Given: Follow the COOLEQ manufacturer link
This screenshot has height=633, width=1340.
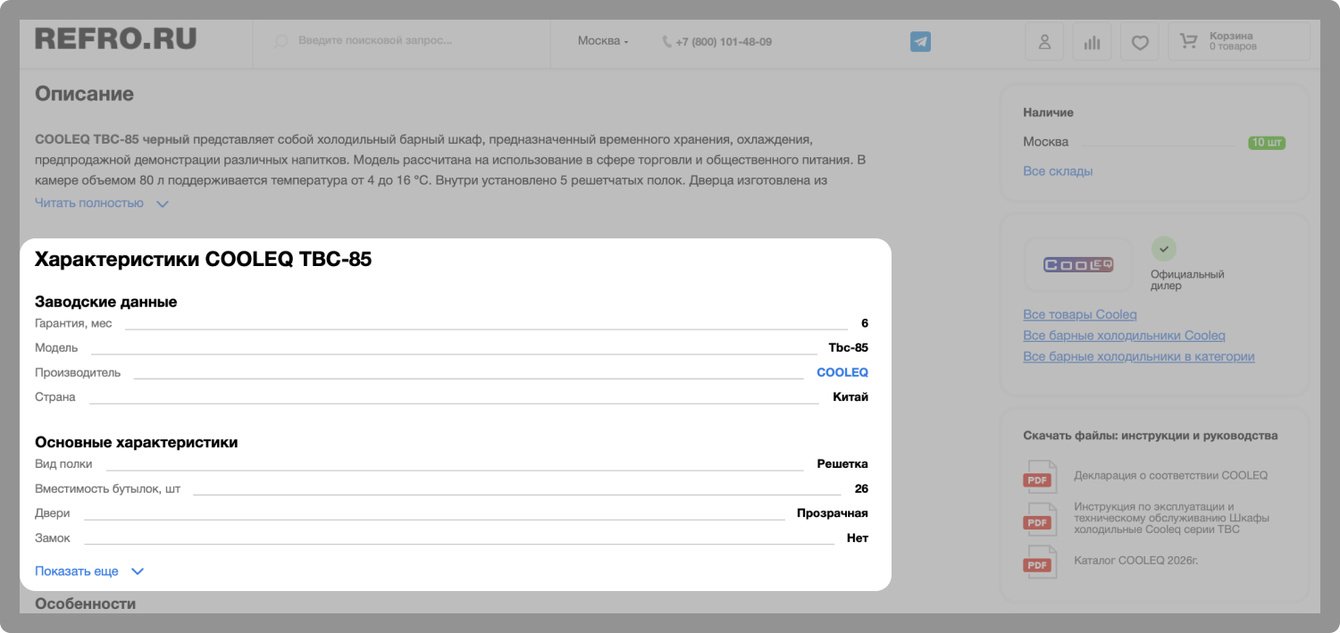Looking at the screenshot, I should (x=842, y=372).
